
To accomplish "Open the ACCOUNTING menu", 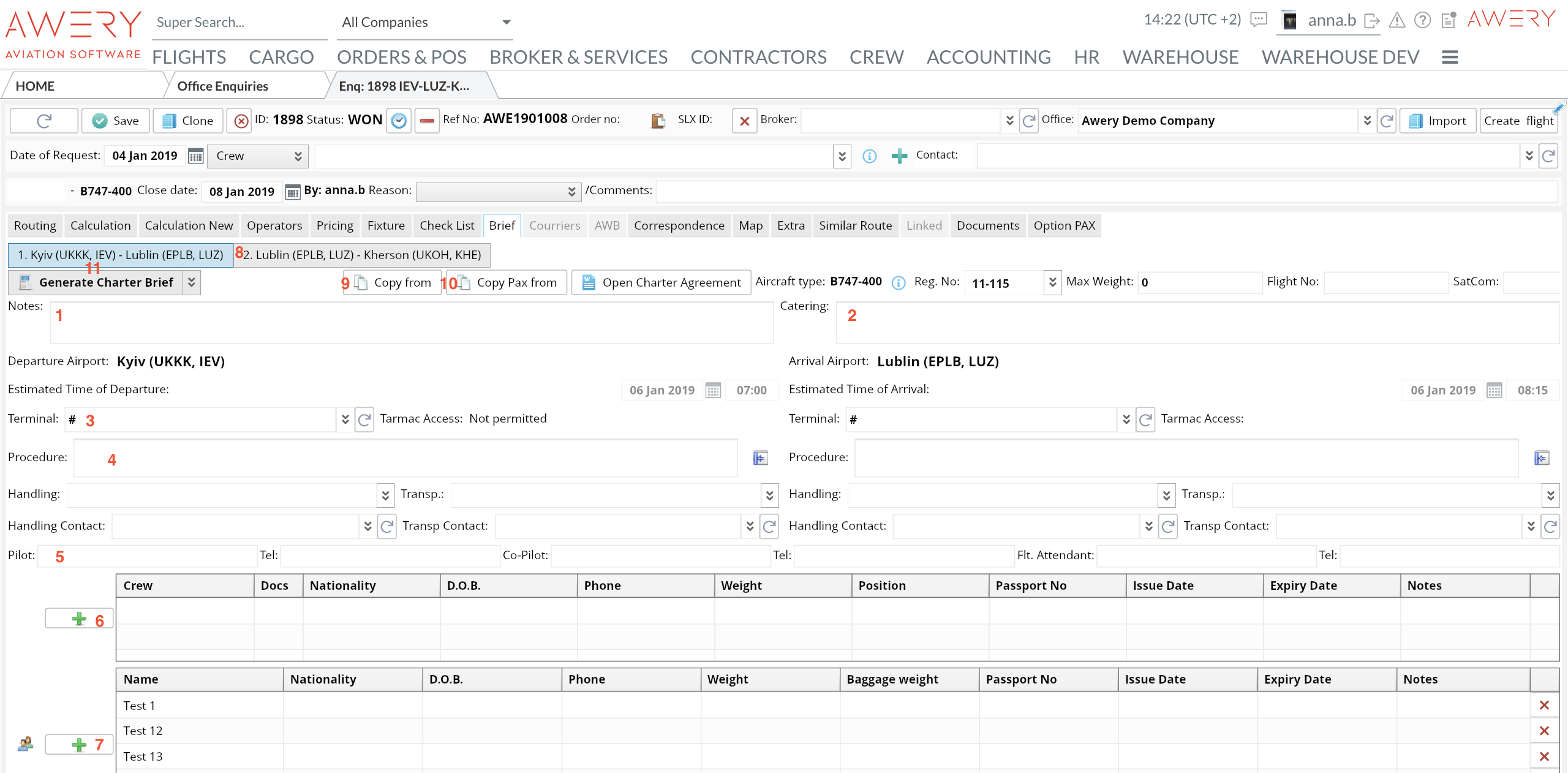I will (988, 57).
